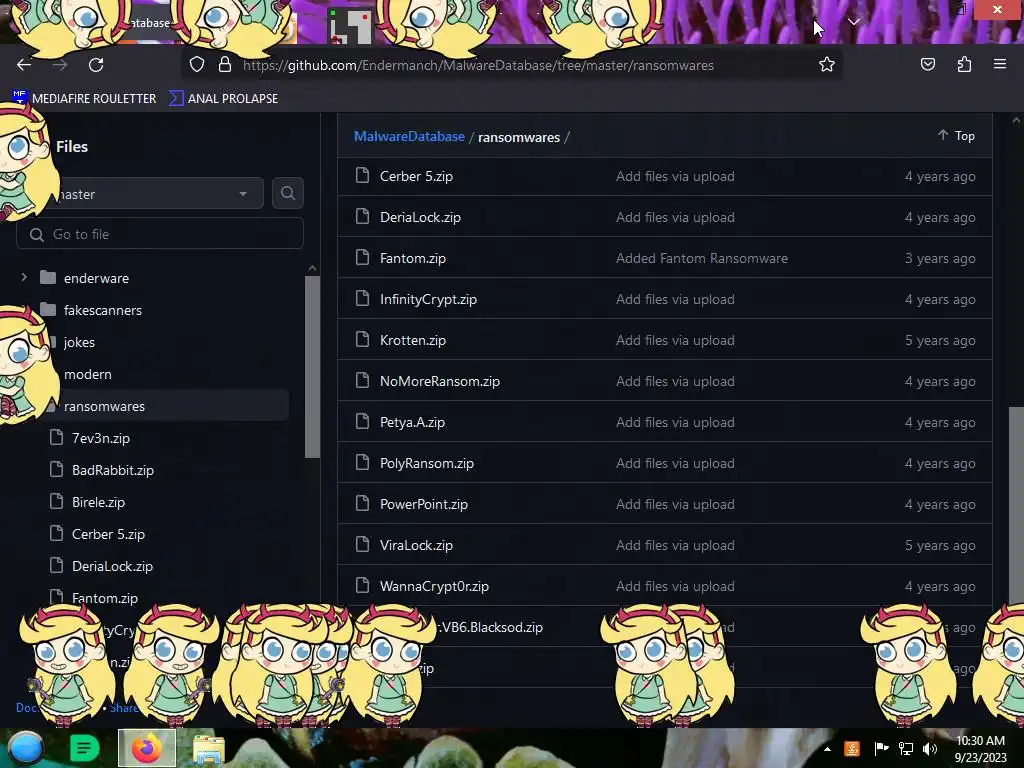This screenshot has width=1024, height=768.
Task: Show hidden system tray icons
Action: pos(827,749)
